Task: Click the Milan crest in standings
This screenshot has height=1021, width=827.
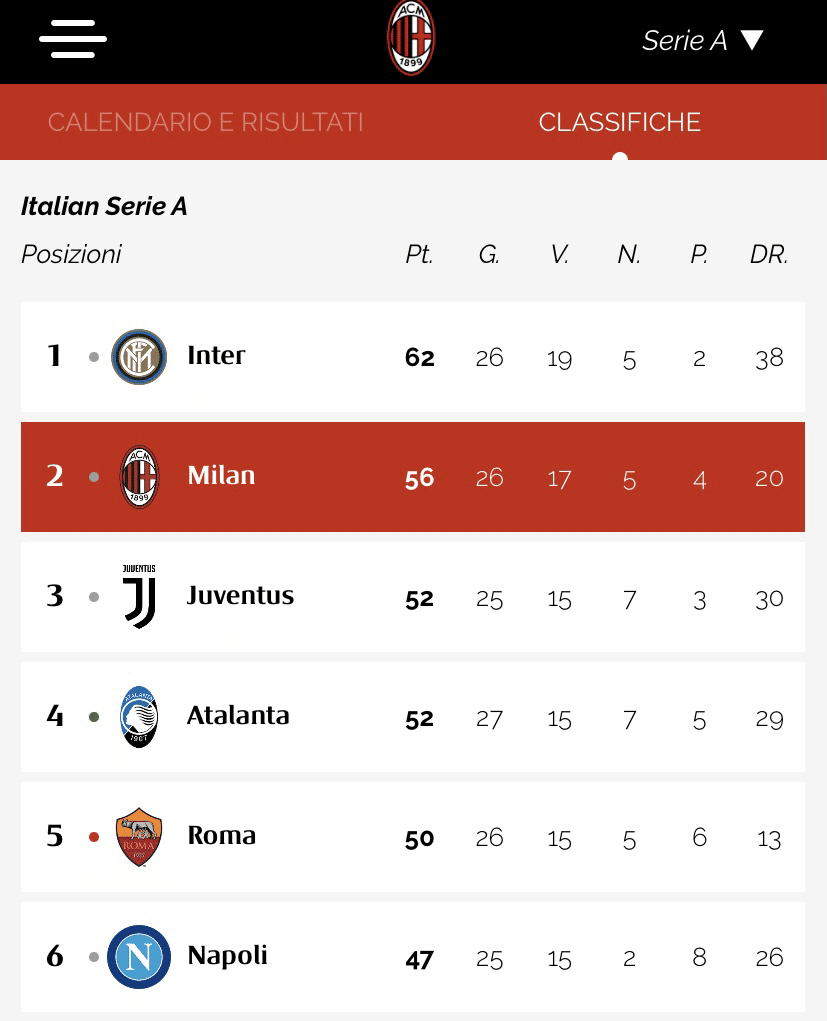Action: tap(139, 477)
